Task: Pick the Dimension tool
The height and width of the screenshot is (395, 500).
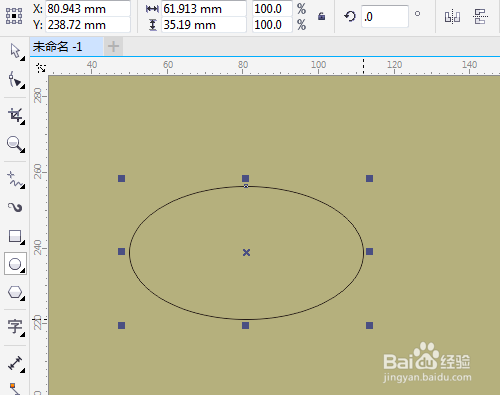Action: click(15, 363)
